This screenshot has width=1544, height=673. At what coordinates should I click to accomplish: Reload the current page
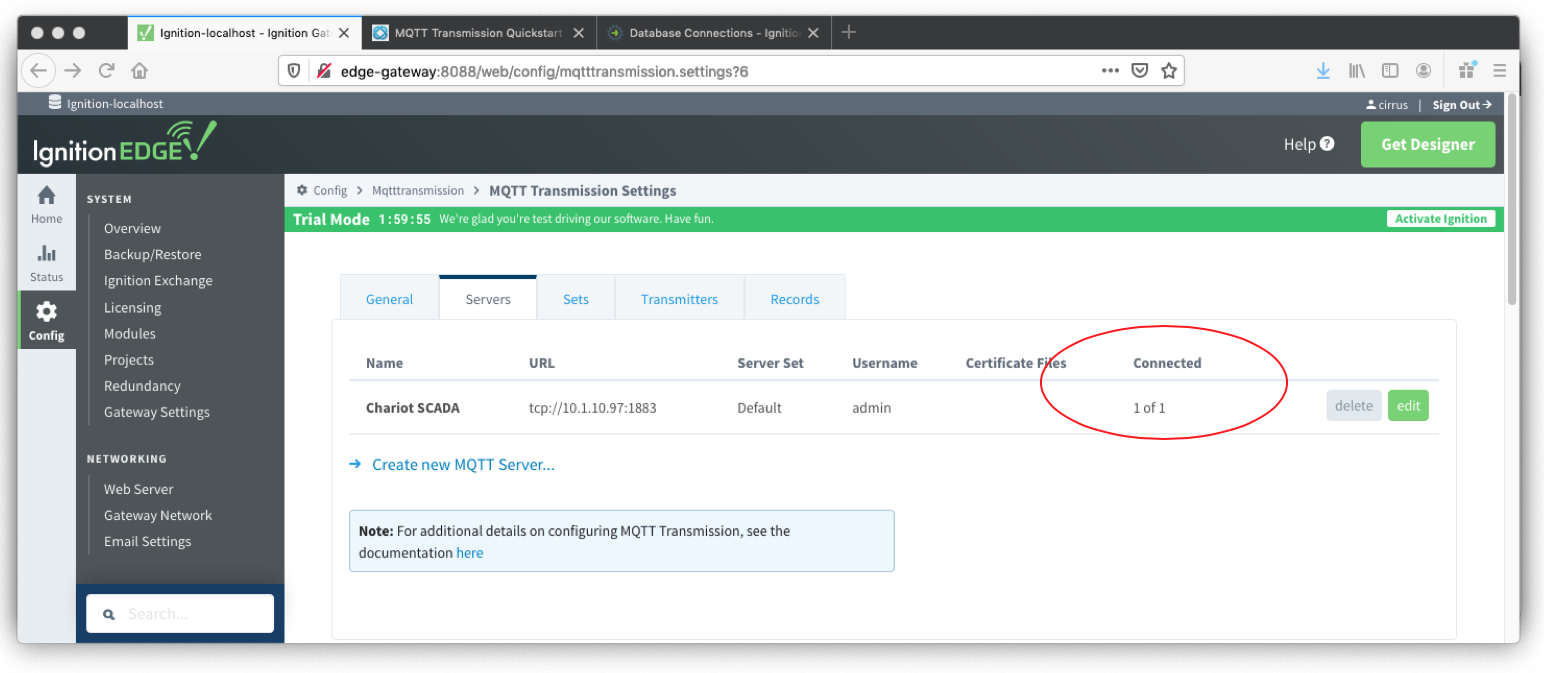point(106,71)
